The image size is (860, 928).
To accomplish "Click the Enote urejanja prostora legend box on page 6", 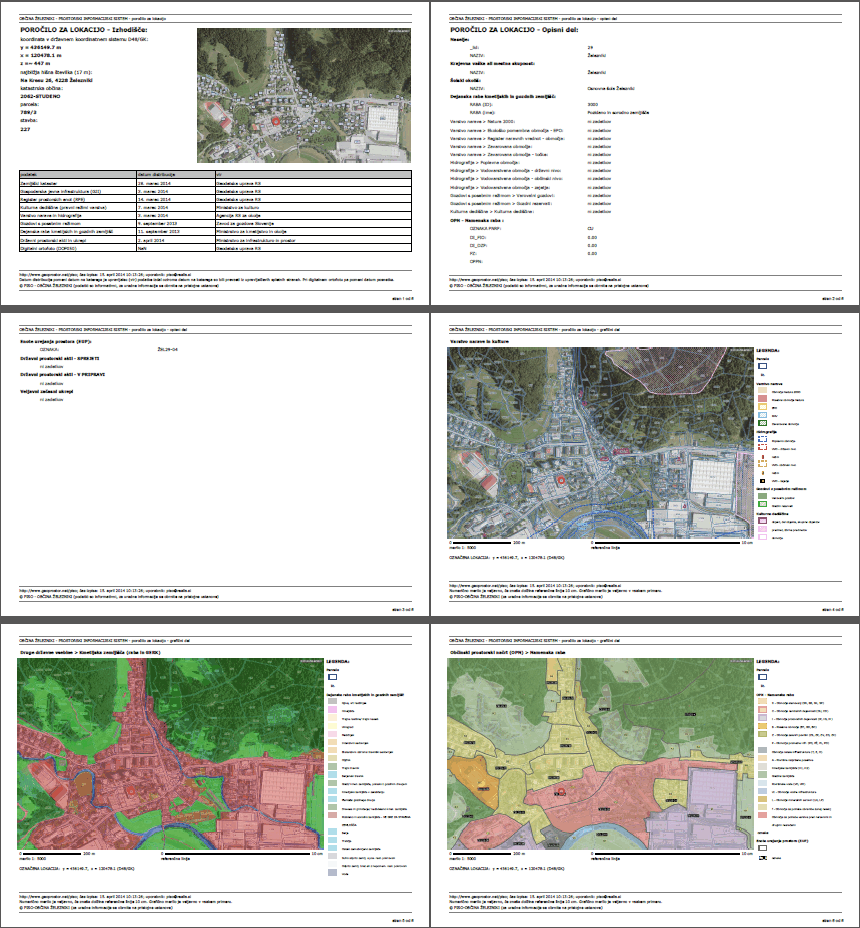I will click(x=761, y=846).
